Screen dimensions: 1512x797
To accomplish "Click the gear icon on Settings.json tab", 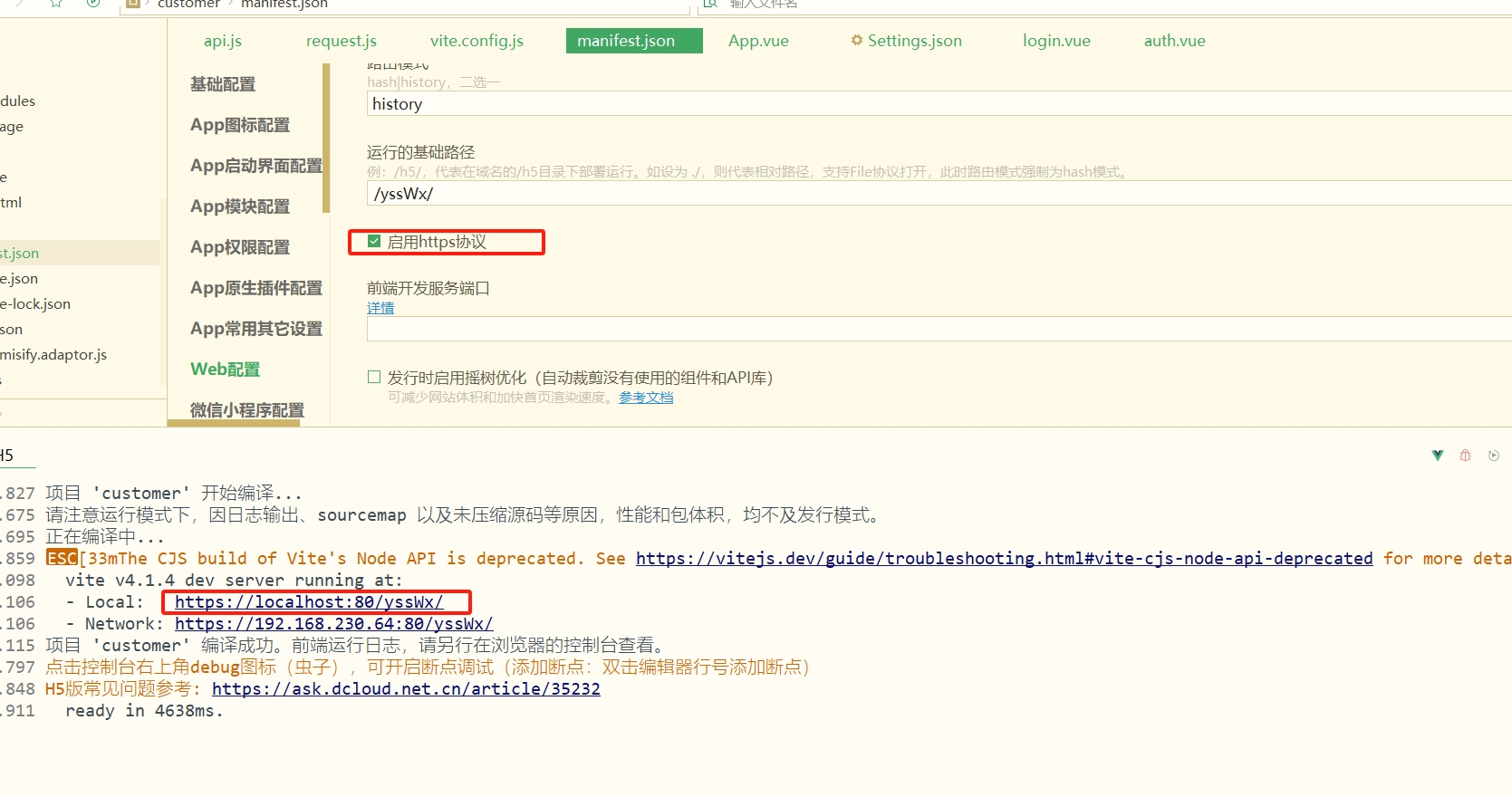I will 856,40.
